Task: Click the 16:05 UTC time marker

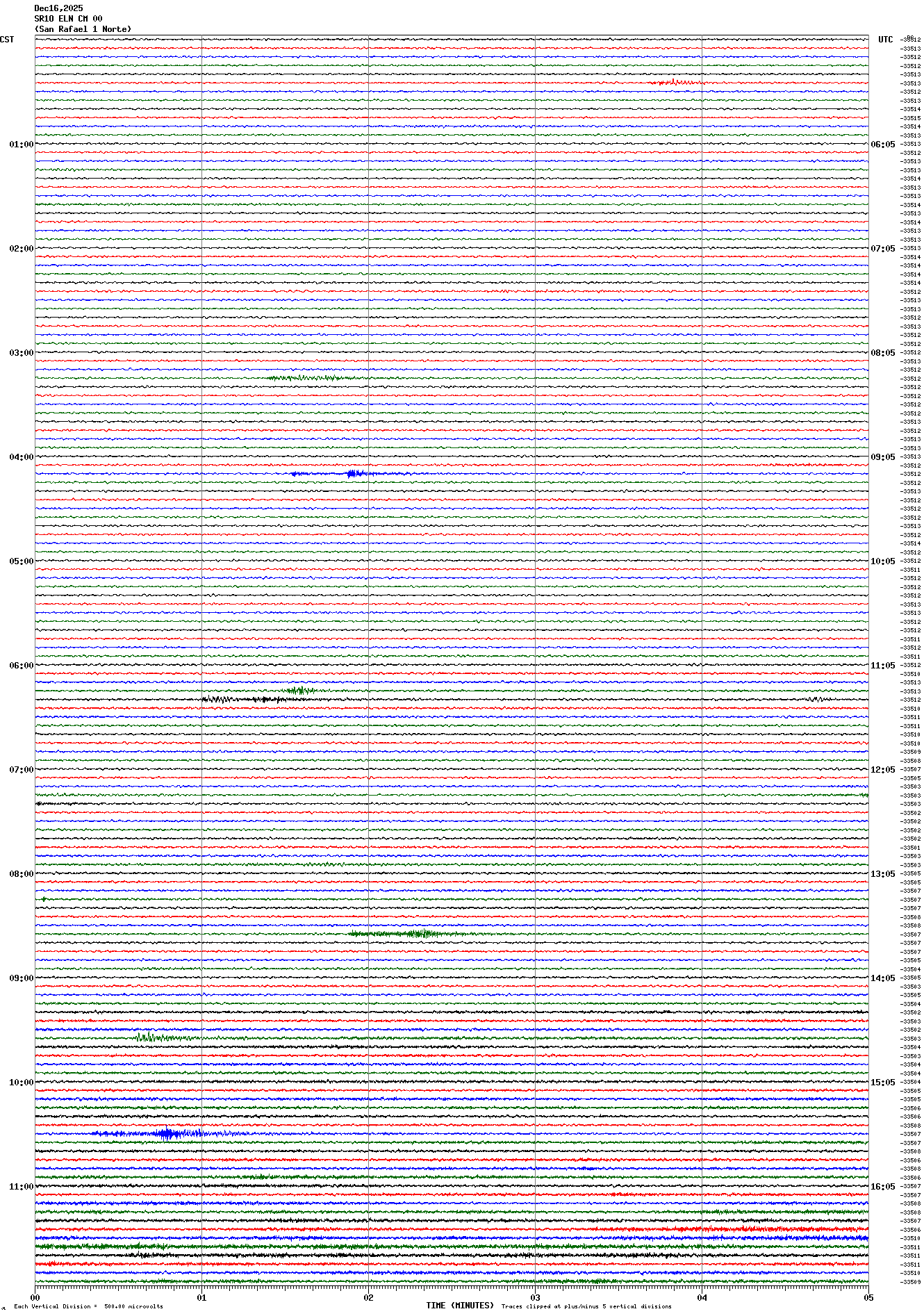Action: [x=882, y=1187]
